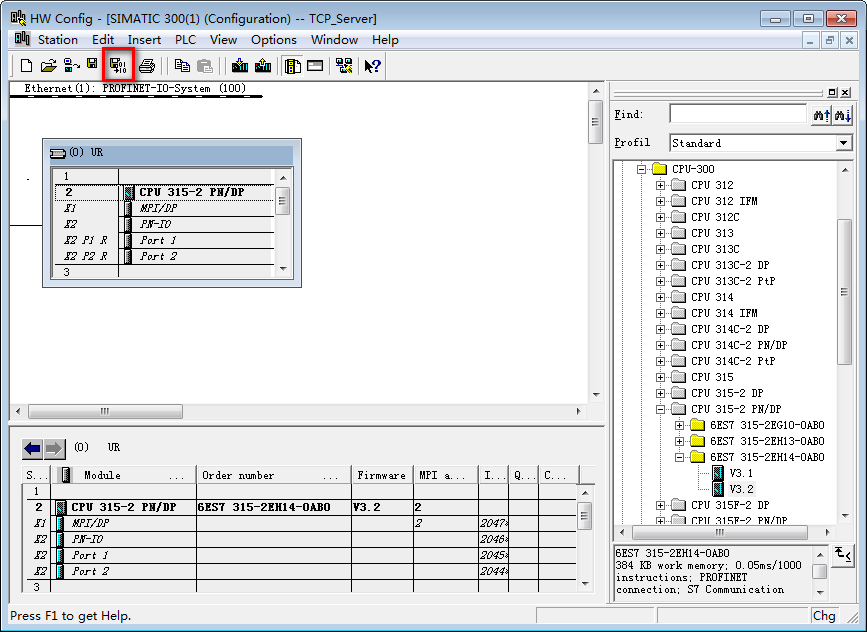Click the search upward binoculars icon
Screen dimensions: 867x632
point(821,115)
